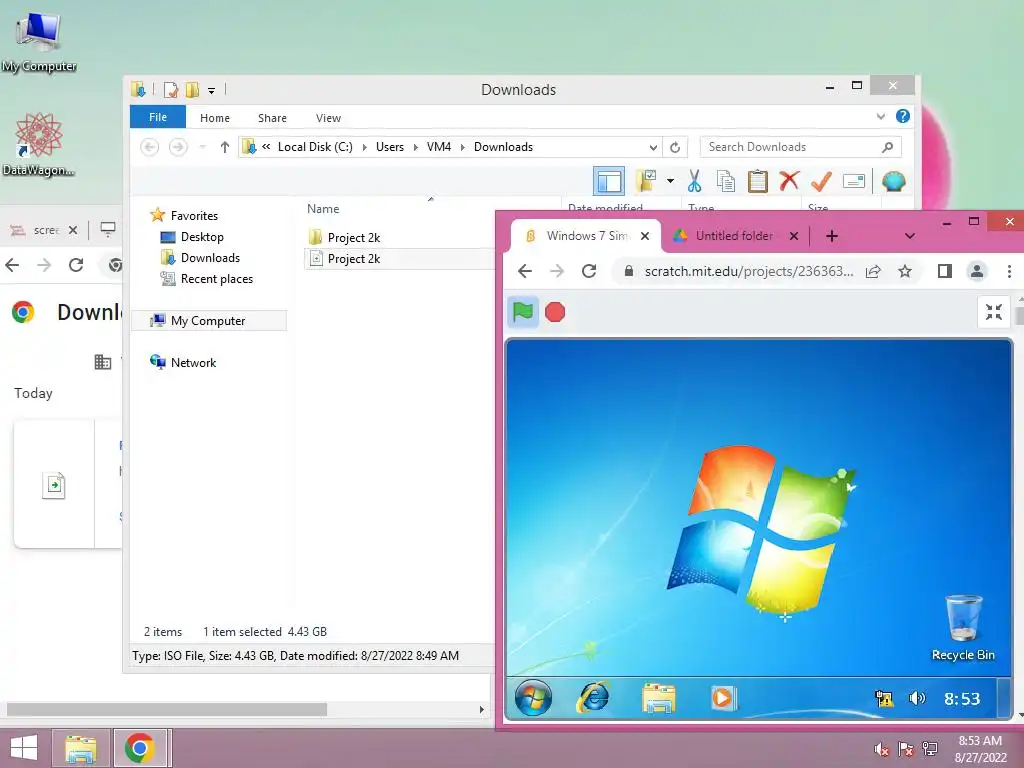Click File Explorer on the Windows taskbar

point(80,748)
